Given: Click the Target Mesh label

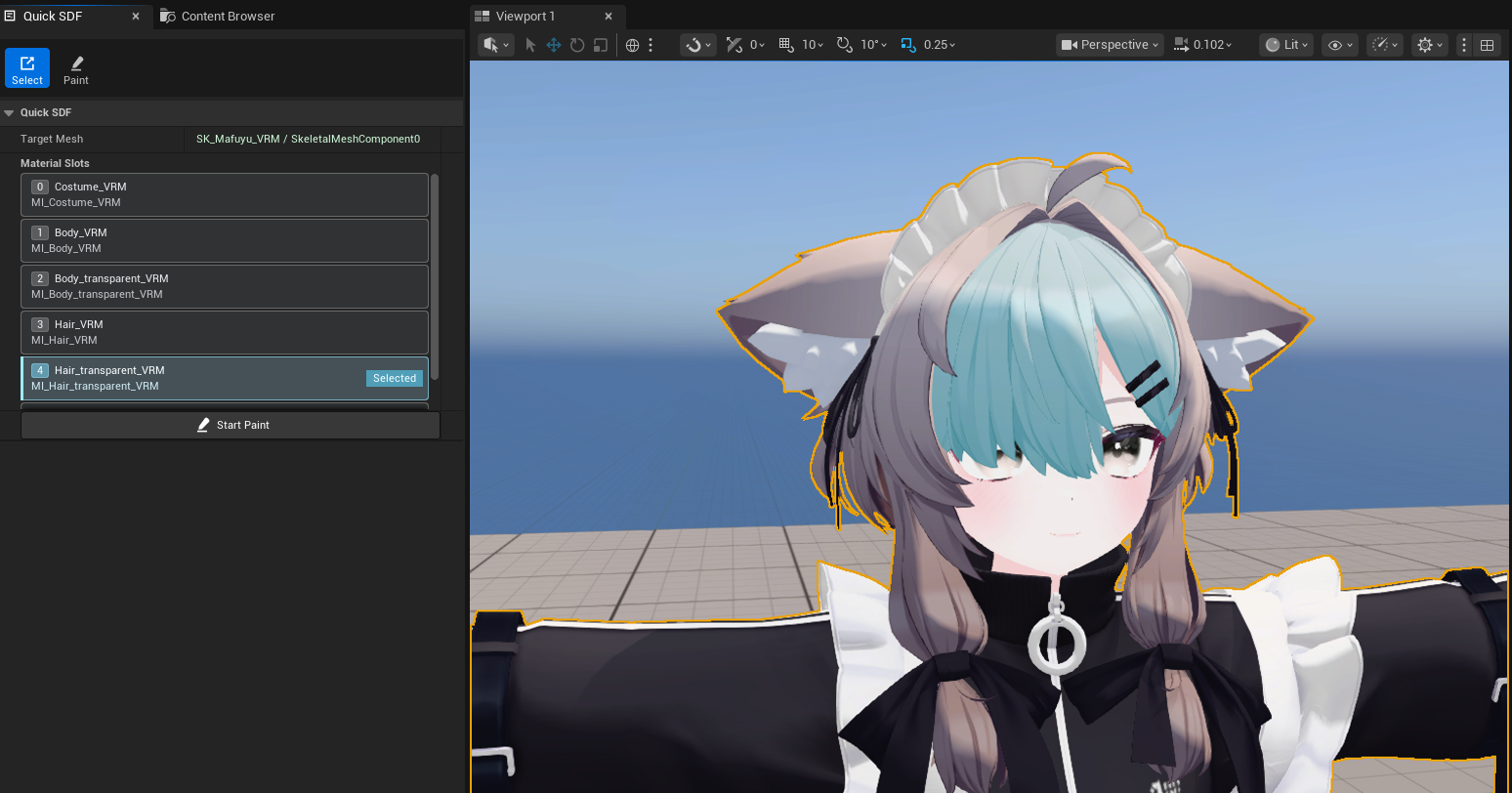Looking at the screenshot, I should pyautogui.click(x=52, y=139).
